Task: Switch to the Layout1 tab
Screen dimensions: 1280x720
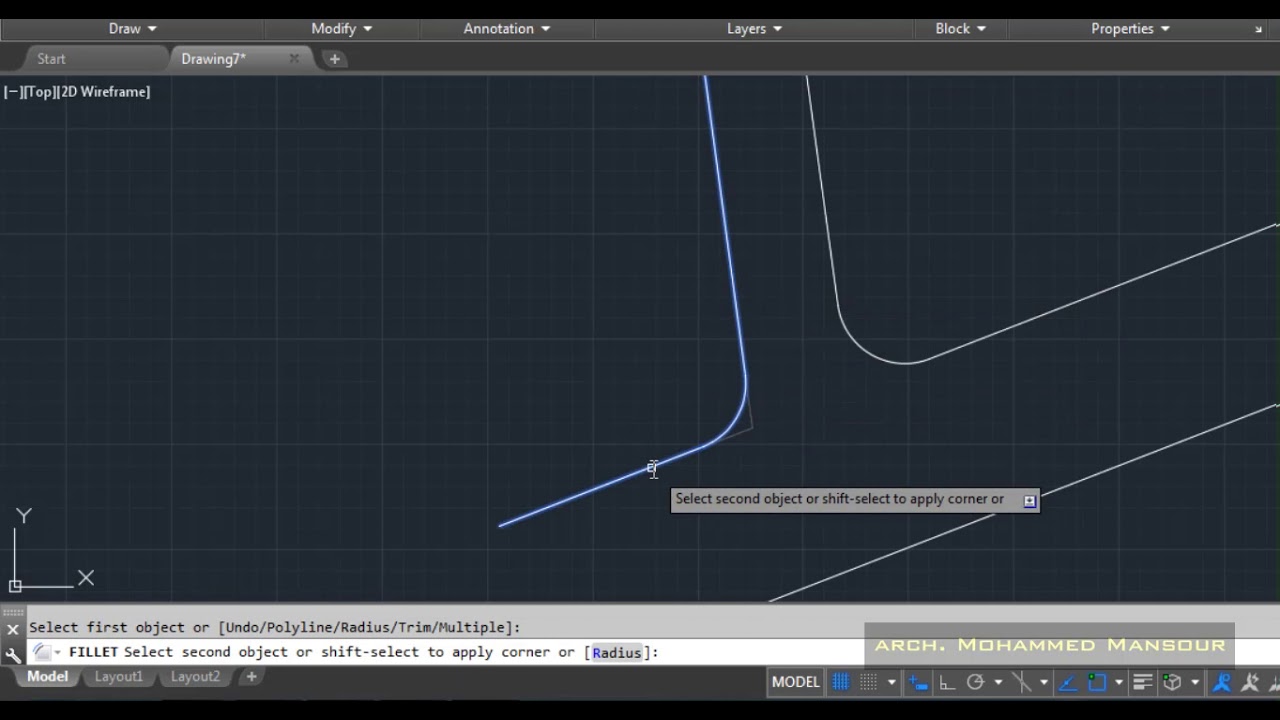Action: coord(118,677)
